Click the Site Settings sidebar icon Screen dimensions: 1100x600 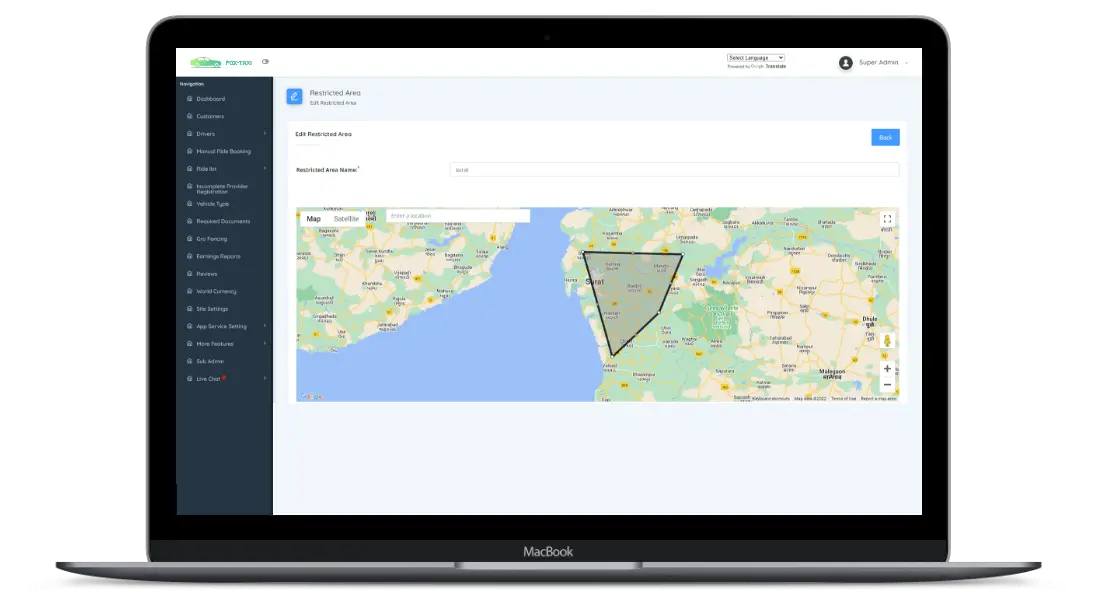point(189,309)
